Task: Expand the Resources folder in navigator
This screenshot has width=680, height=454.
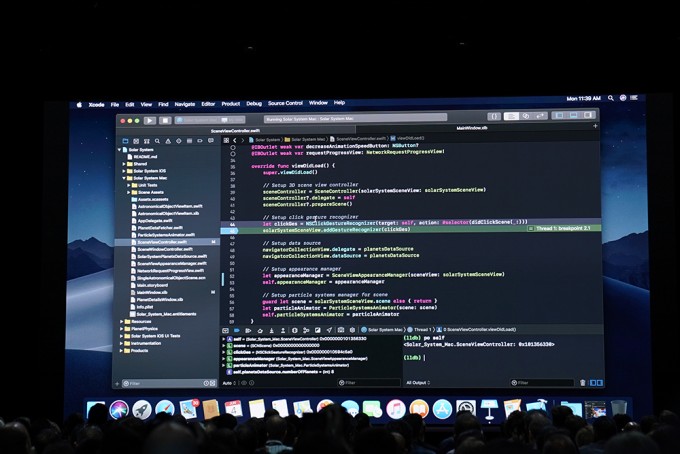Action: (122, 321)
